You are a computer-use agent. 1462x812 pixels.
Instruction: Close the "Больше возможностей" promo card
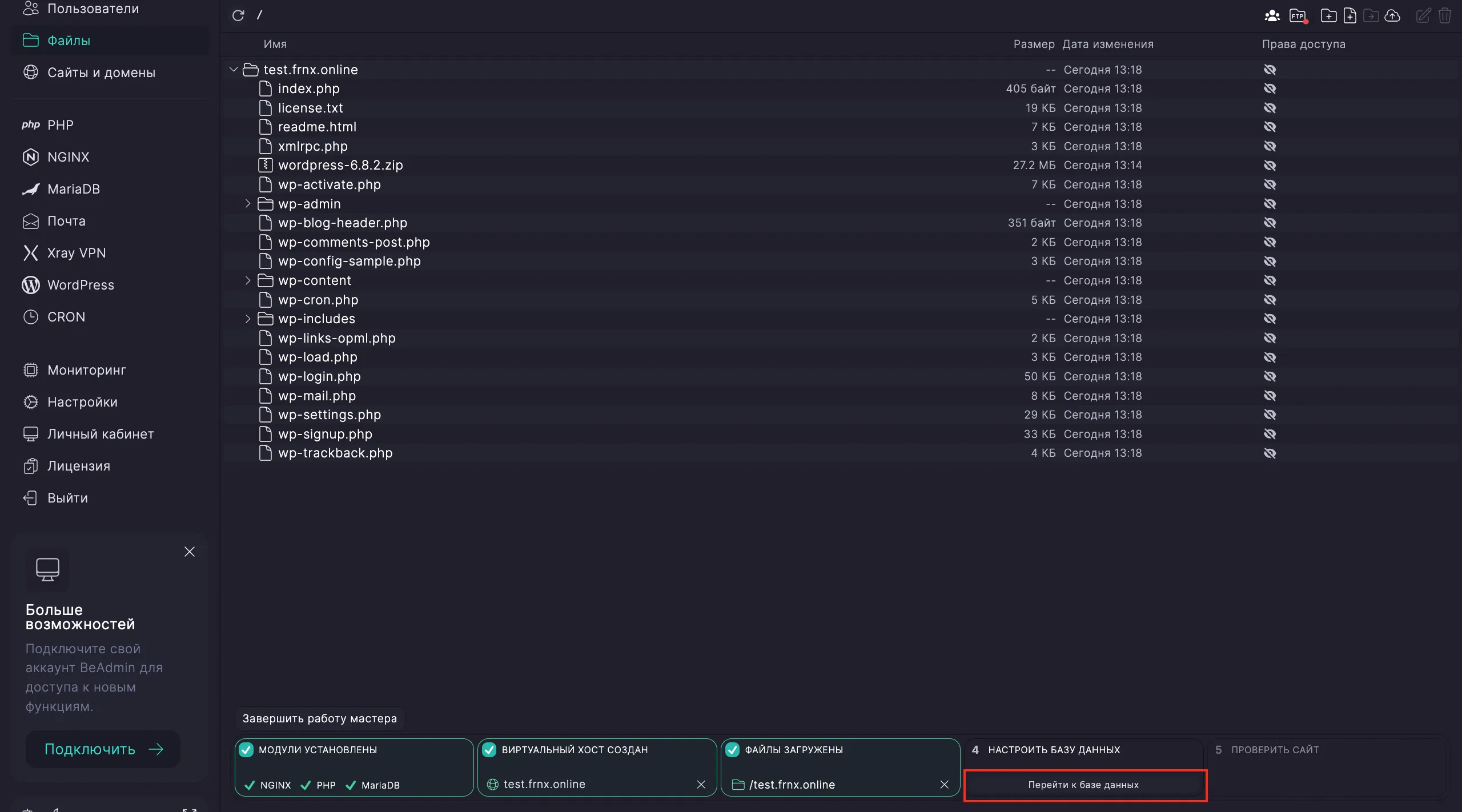(190, 552)
